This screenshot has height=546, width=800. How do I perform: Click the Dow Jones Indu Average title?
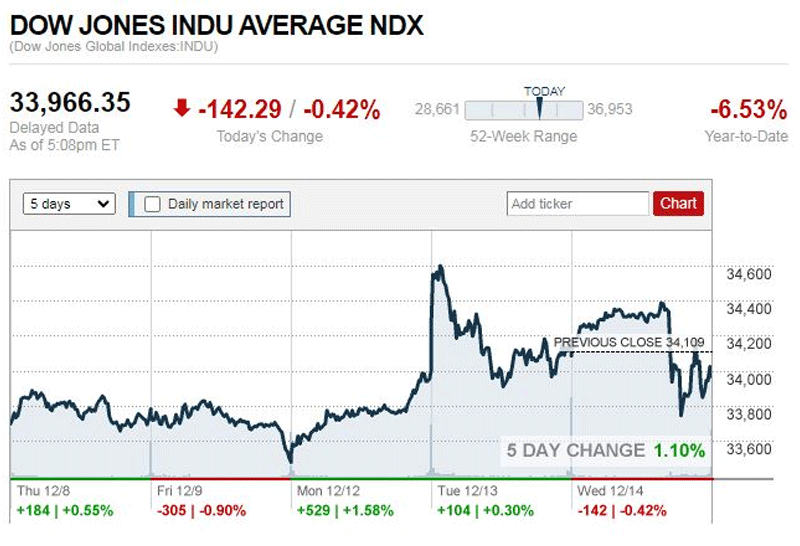point(216,25)
